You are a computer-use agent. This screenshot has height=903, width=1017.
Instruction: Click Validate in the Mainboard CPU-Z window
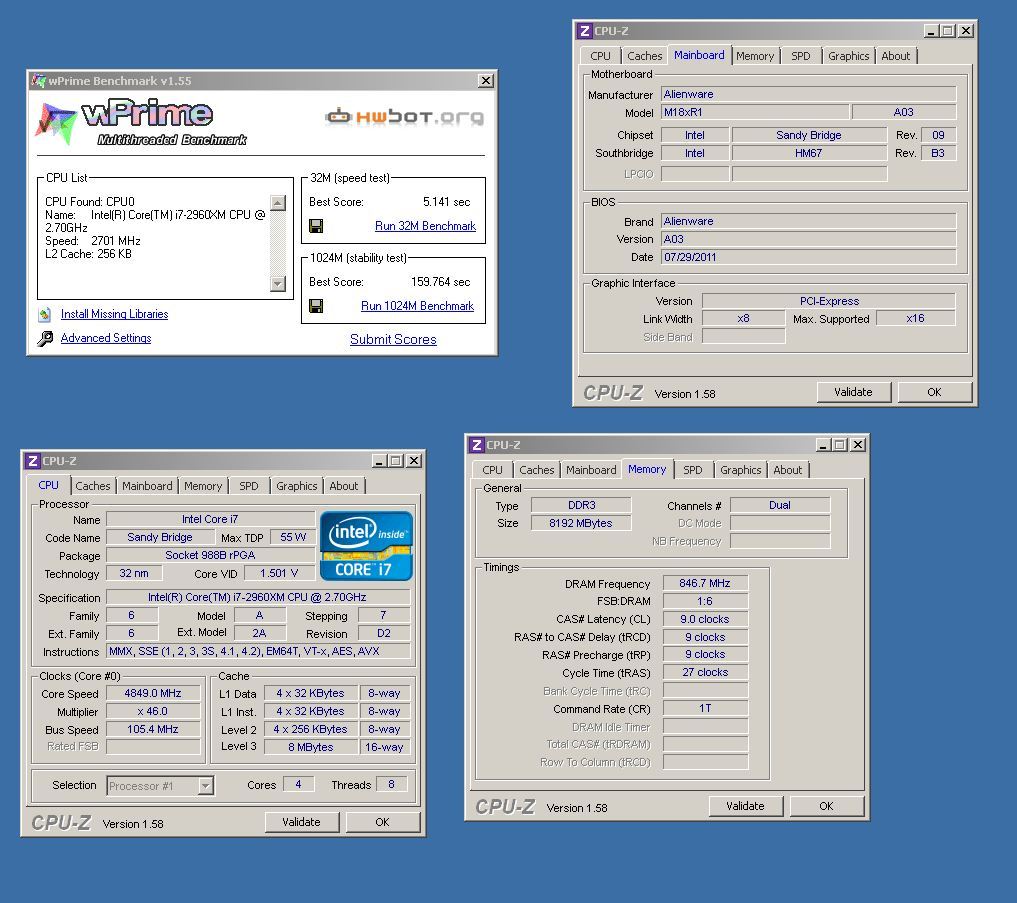[x=853, y=392]
